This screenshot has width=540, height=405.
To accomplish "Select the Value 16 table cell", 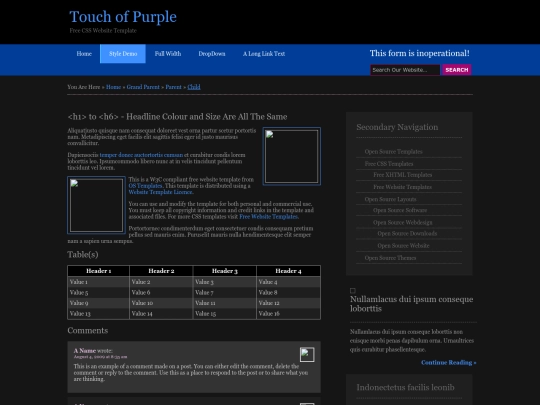I will tap(288, 314).
